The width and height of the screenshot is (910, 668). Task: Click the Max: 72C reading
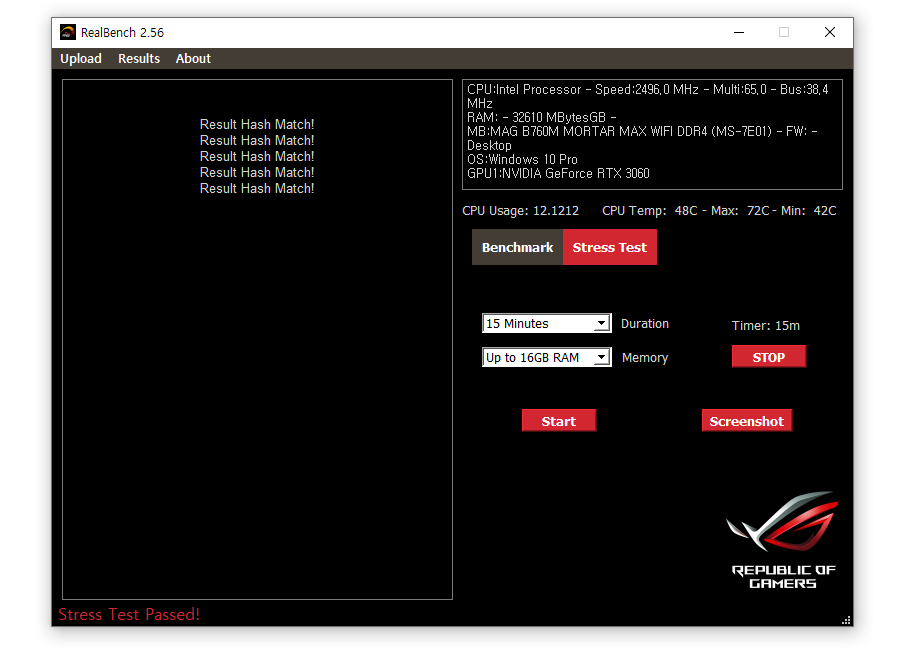(x=740, y=211)
